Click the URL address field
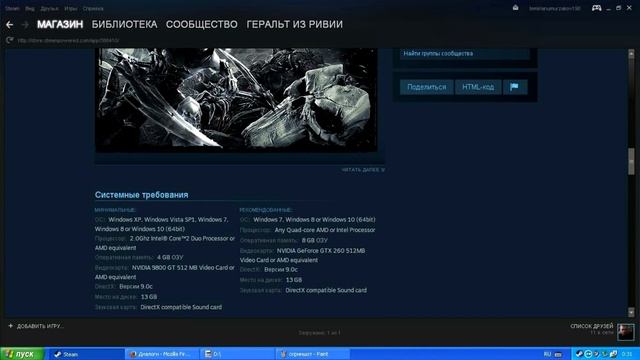The image size is (640, 360). tap(68, 40)
